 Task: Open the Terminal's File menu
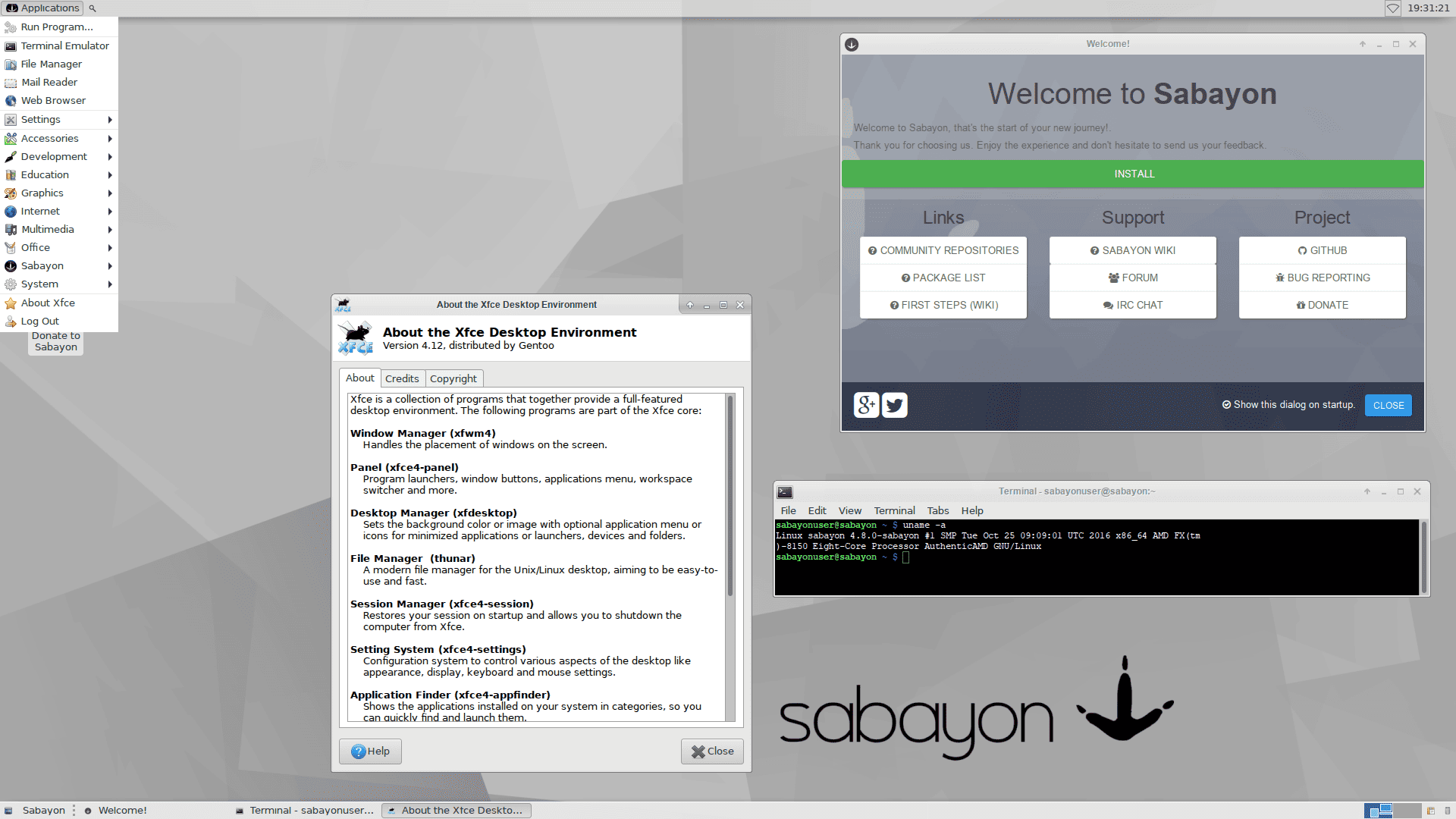point(789,510)
